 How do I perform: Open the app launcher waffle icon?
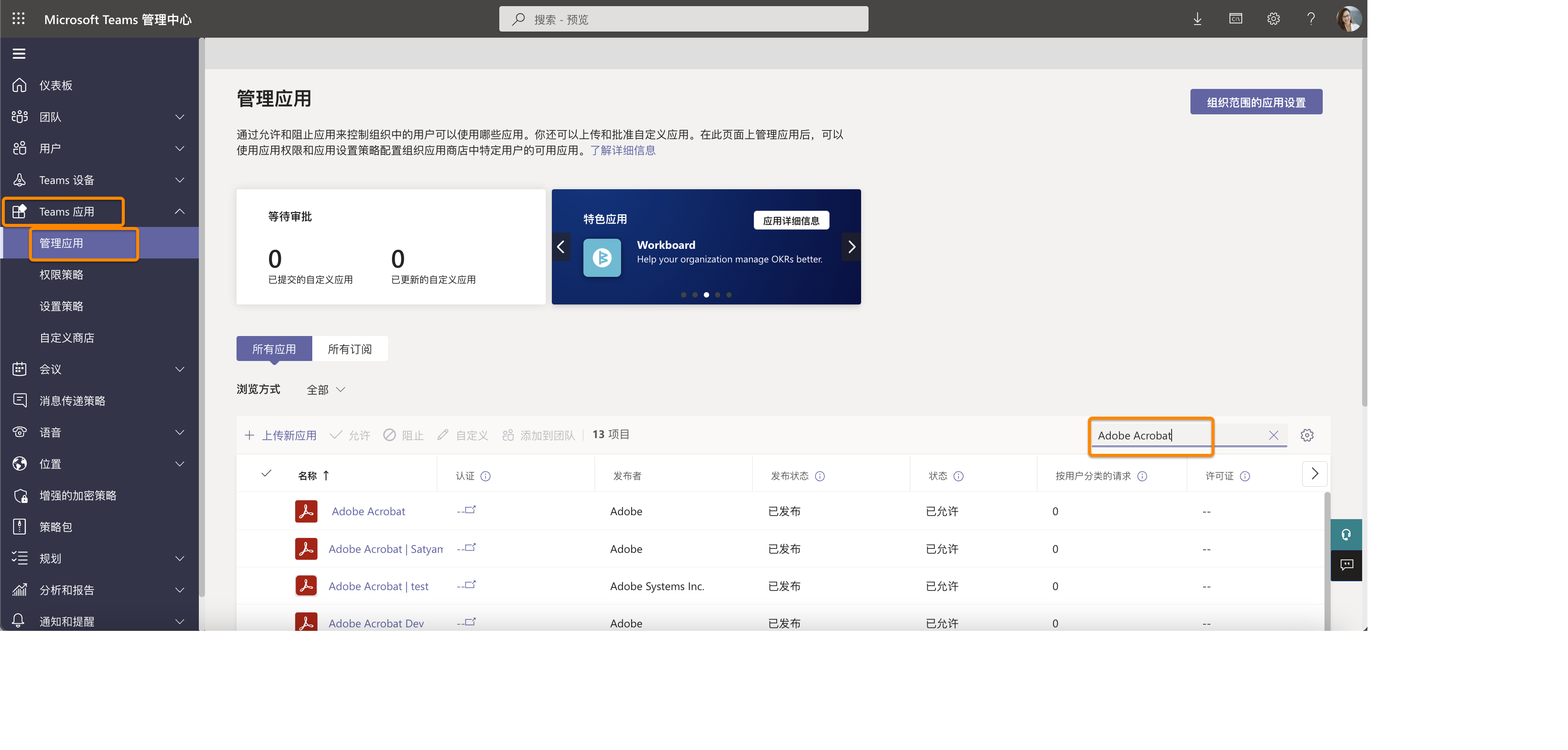(x=18, y=18)
